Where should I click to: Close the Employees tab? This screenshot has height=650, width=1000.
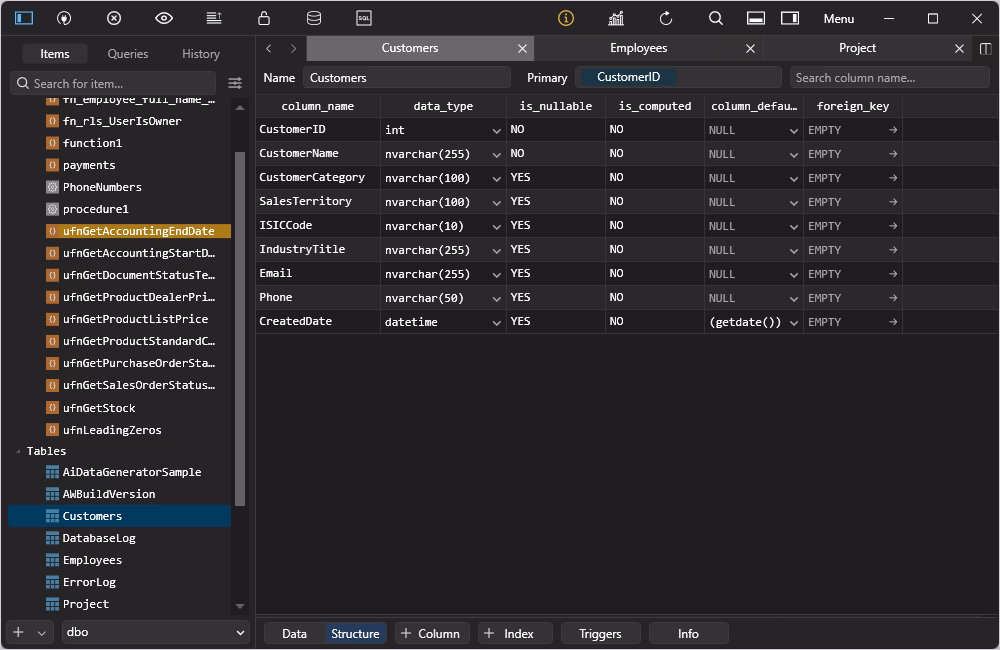coord(751,48)
